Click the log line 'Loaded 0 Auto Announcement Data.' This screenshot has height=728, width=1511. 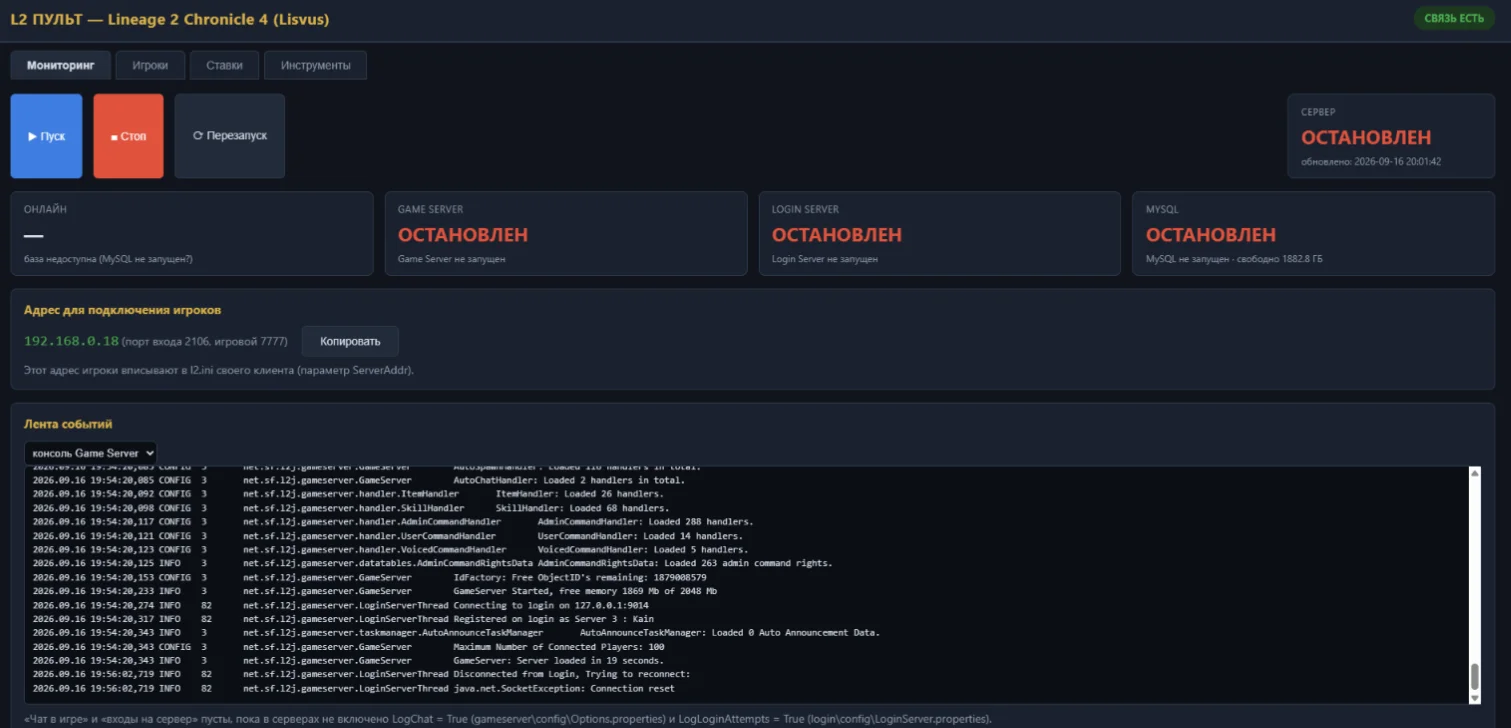[456, 633]
